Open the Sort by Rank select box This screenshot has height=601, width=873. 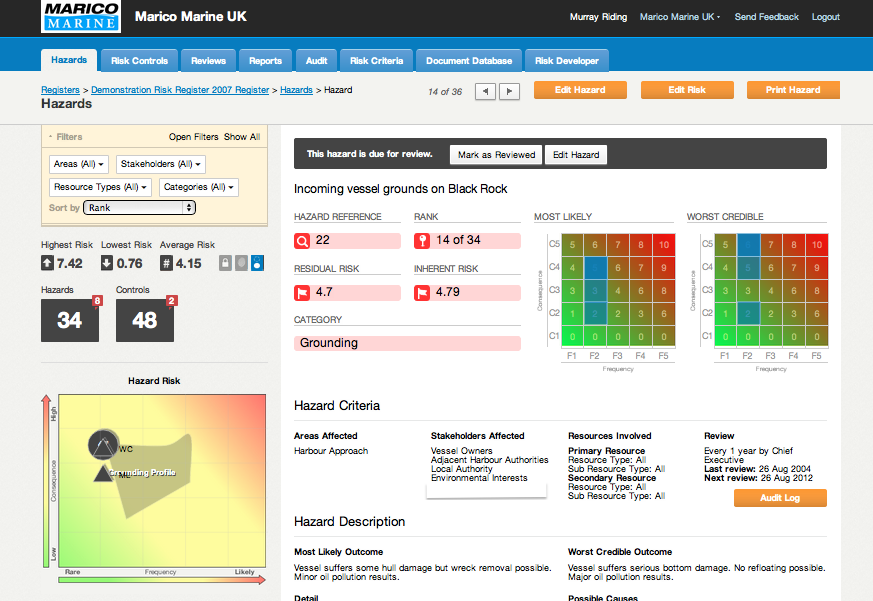[x=140, y=208]
